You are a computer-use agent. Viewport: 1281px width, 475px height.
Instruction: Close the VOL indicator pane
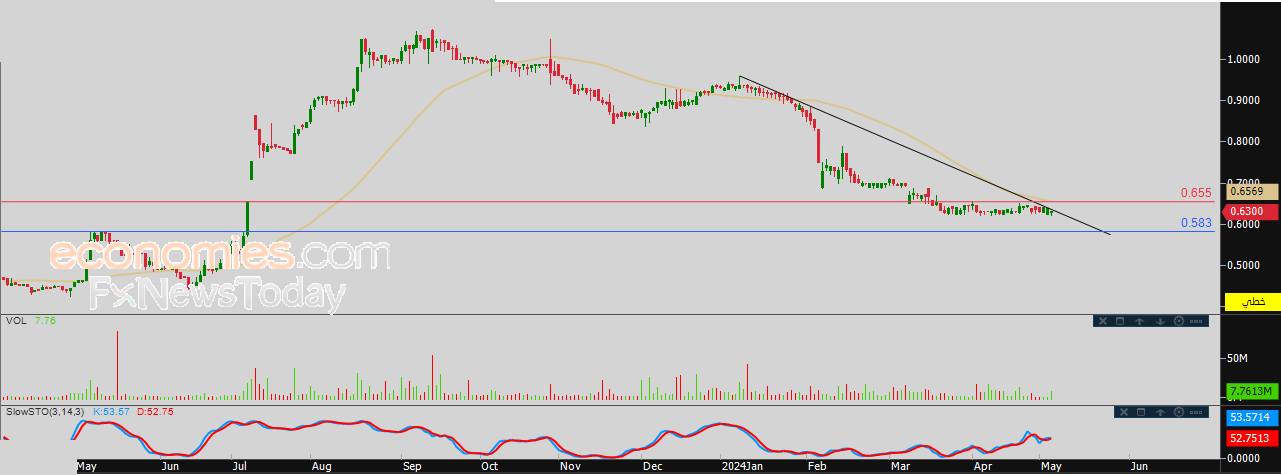pos(1103,321)
